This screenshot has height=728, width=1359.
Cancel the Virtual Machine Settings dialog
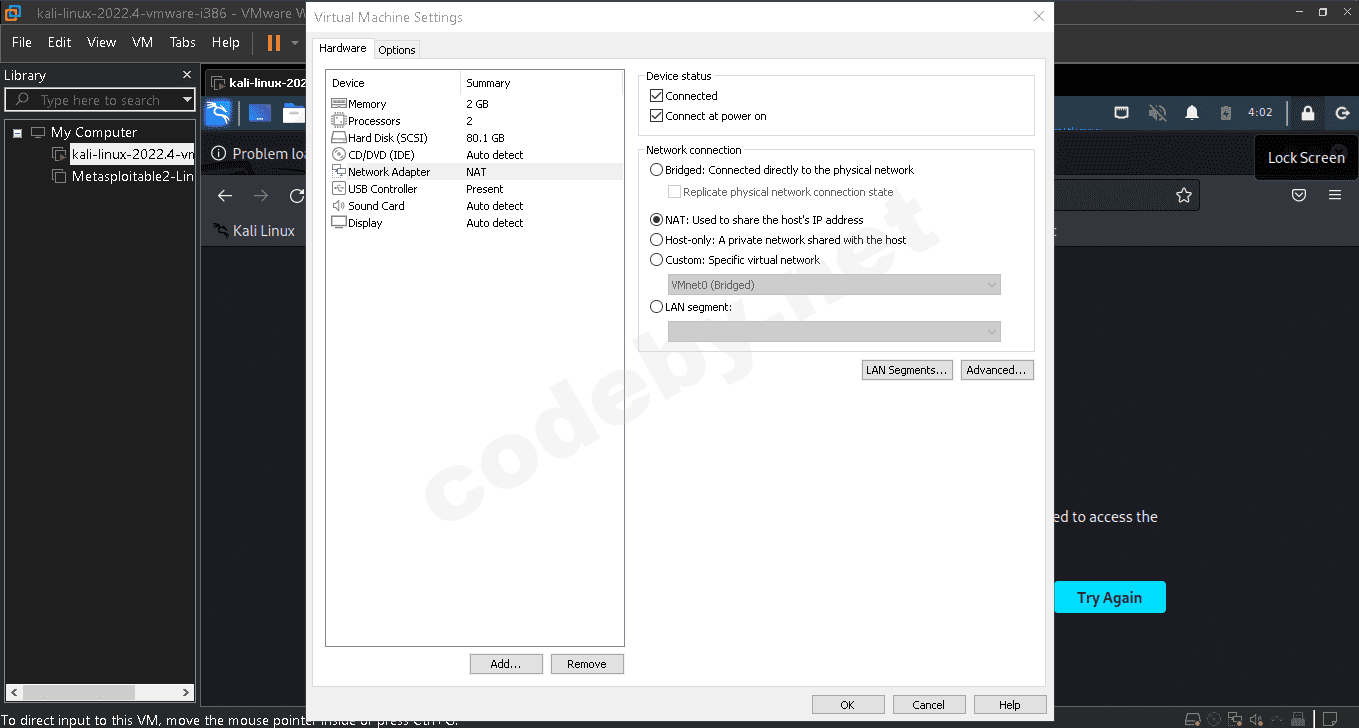[929, 705]
